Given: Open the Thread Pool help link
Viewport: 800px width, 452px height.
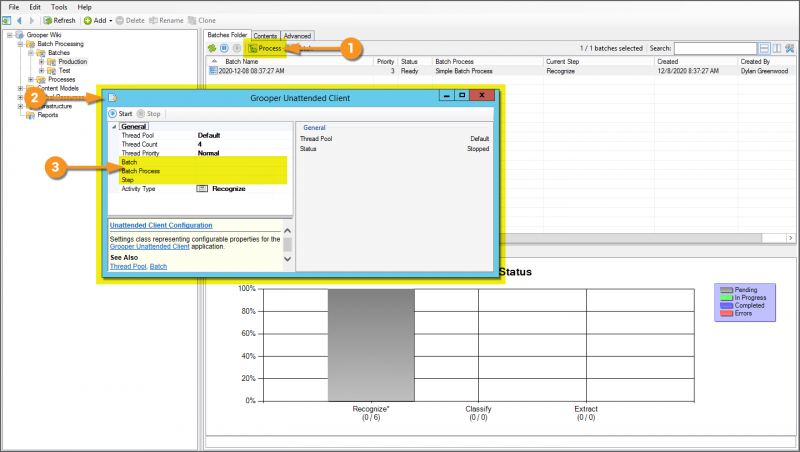Looking at the screenshot, I should pyautogui.click(x=127, y=267).
